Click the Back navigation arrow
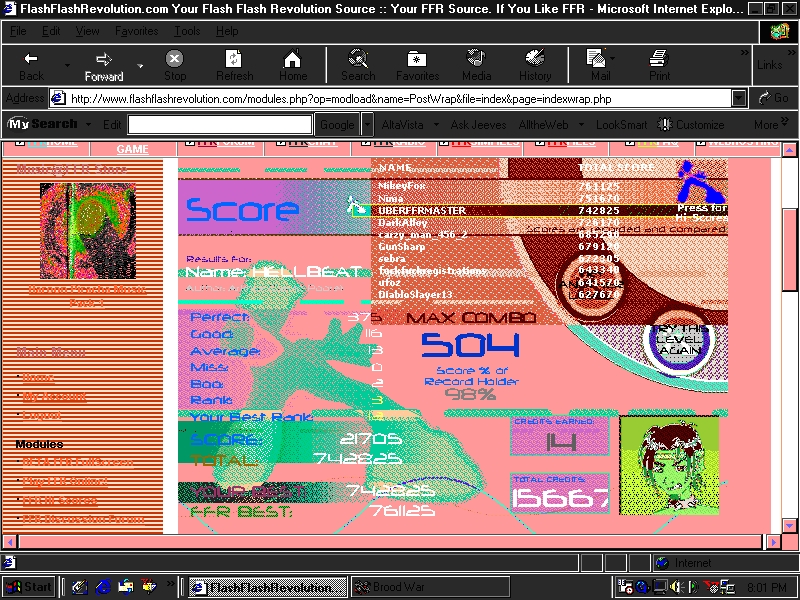Screen dimensions: 800x600 31,65
